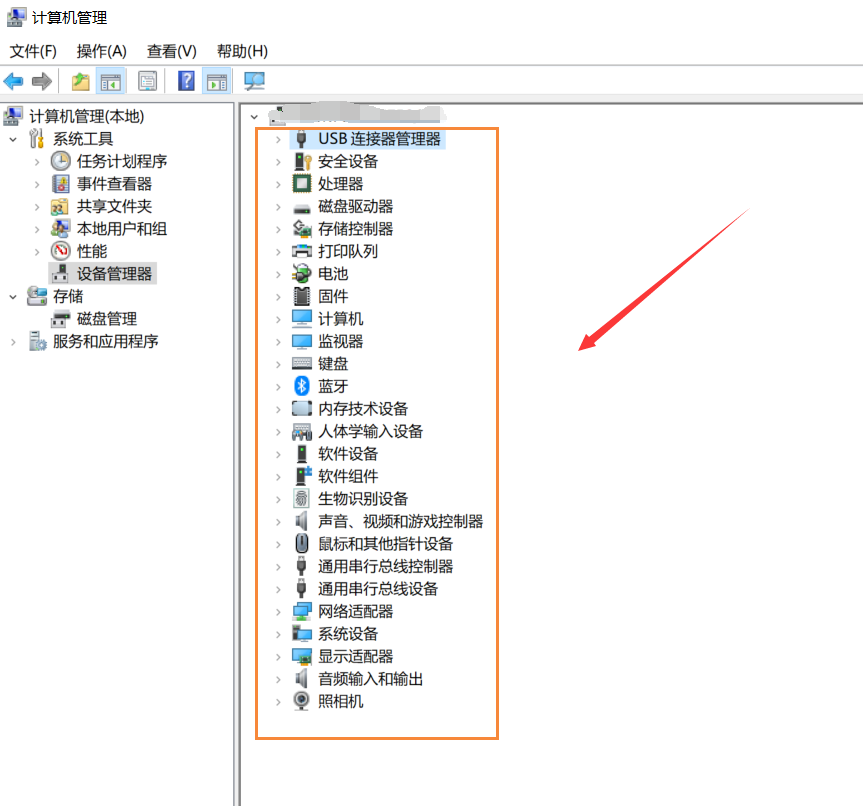Click the scan for hardware changes icon

pyautogui.click(x=253, y=81)
